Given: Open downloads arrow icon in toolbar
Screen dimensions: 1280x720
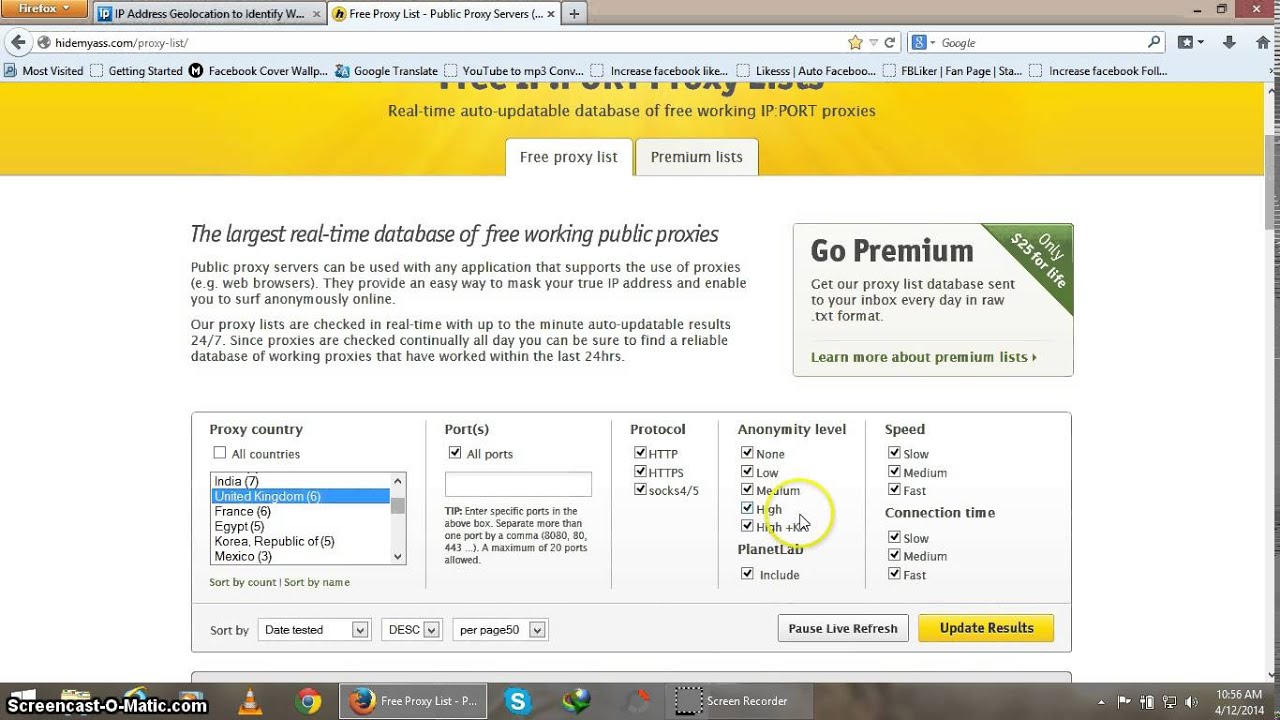Looking at the screenshot, I should tap(1231, 43).
